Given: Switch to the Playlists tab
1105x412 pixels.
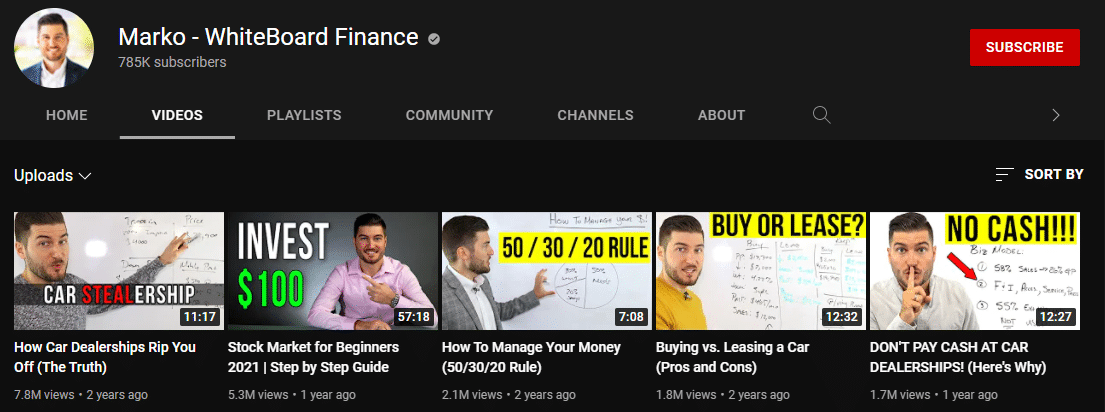Looking at the screenshot, I should pos(304,115).
